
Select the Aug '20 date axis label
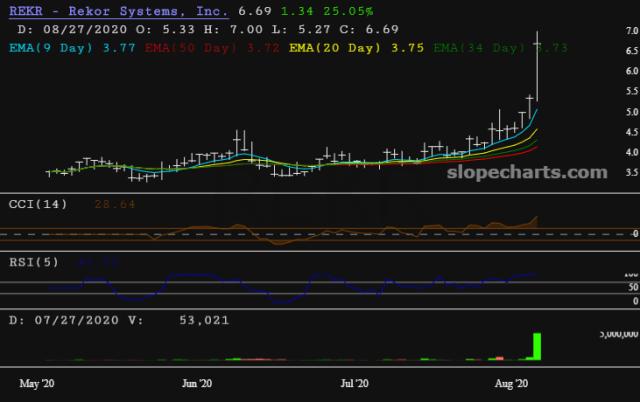512,383
